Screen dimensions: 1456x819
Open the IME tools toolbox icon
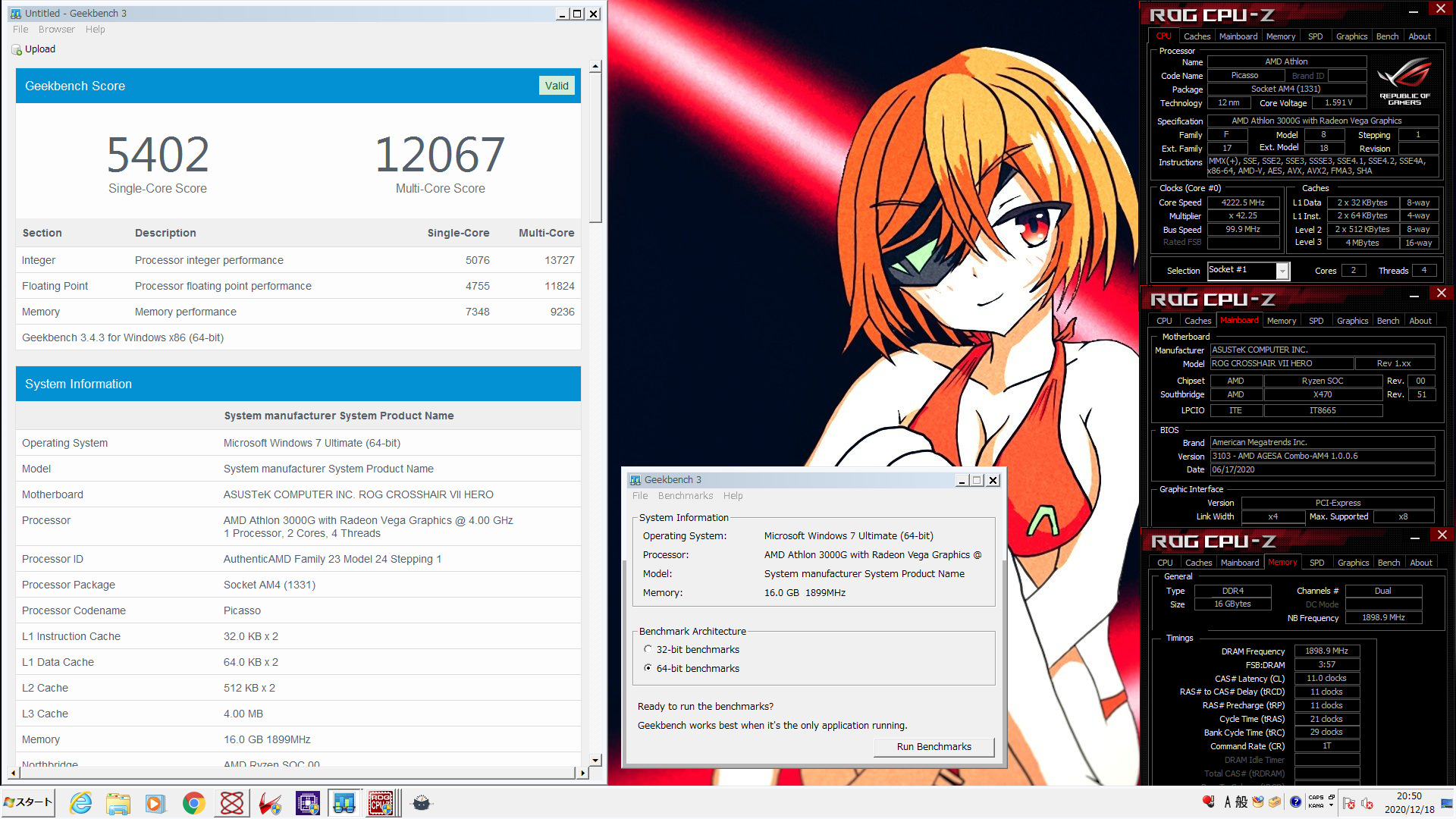tap(1275, 802)
